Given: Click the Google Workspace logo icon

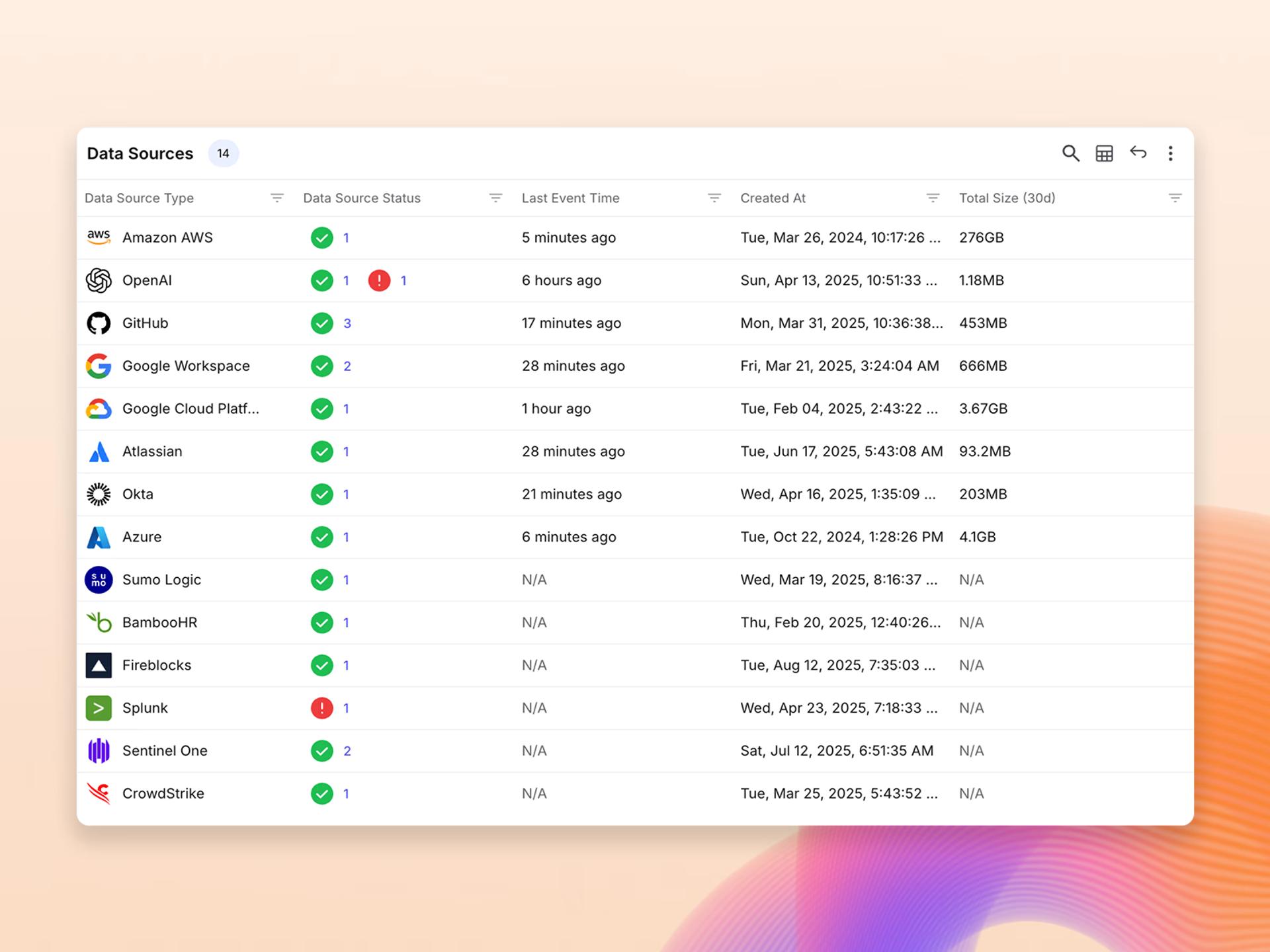Looking at the screenshot, I should pyautogui.click(x=99, y=366).
